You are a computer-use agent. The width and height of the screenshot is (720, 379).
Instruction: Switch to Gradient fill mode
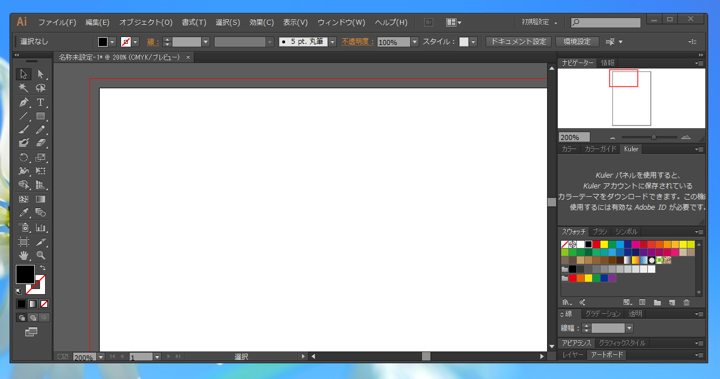click(x=33, y=304)
